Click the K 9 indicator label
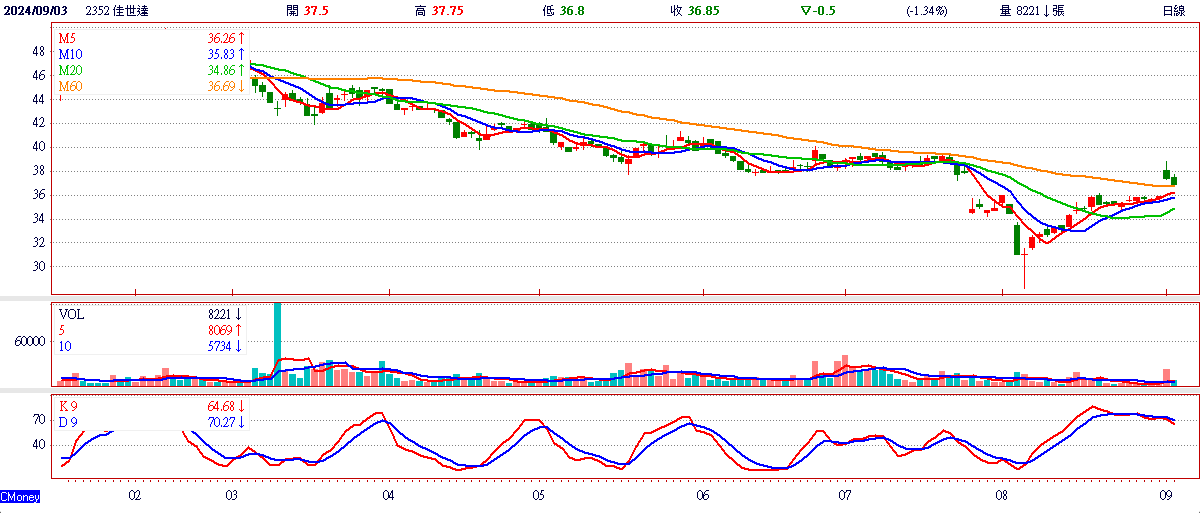This screenshot has height=513, width=1200. point(69,406)
